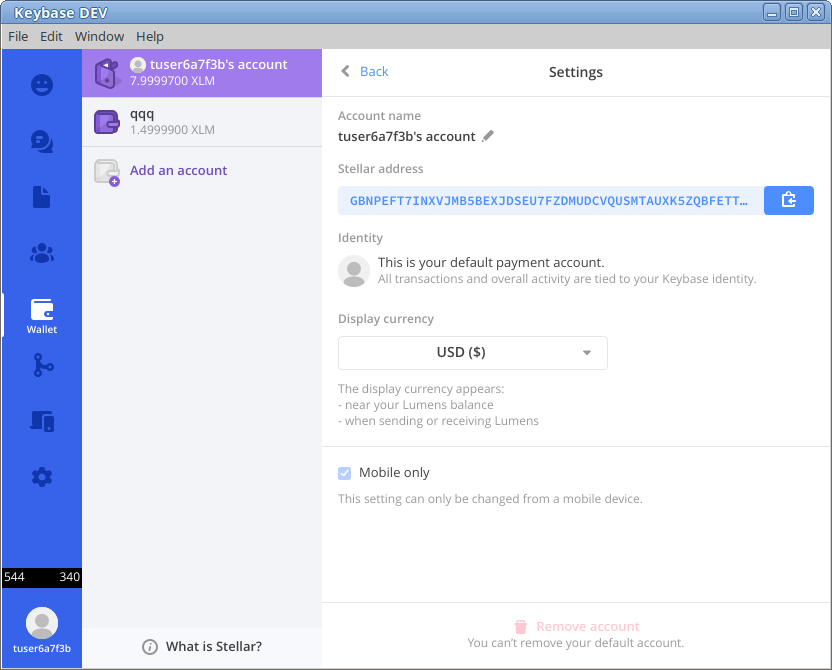The height and width of the screenshot is (670, 832).
Task: Open the Settings gear in sidebar
Action: tap(42, 477)
